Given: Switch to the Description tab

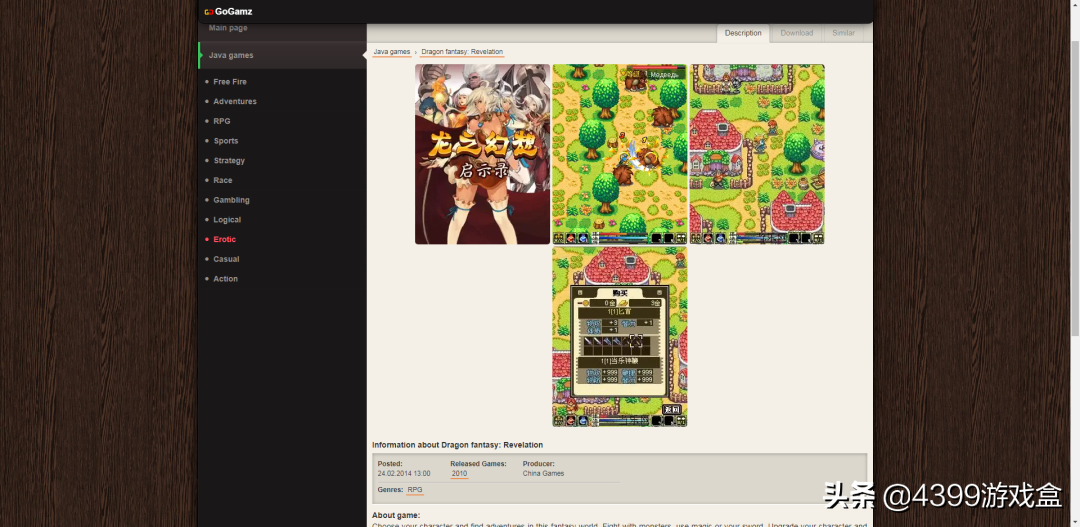Looking at the screenshot, I should pyautogui.click(x=743, y=33).
